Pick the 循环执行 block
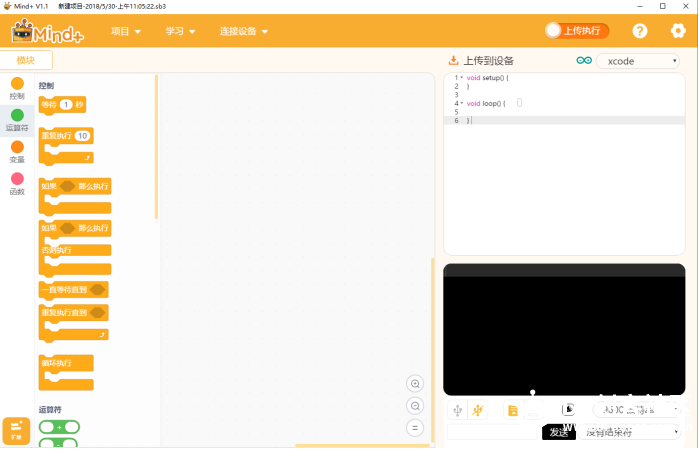This screenshot has width=698, height=449. click(66, 373)
